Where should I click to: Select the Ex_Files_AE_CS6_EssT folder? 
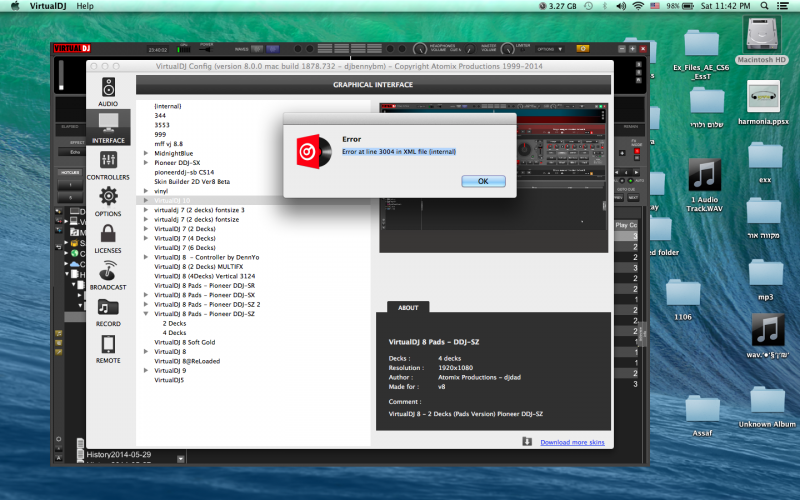(x=702, y=54)
